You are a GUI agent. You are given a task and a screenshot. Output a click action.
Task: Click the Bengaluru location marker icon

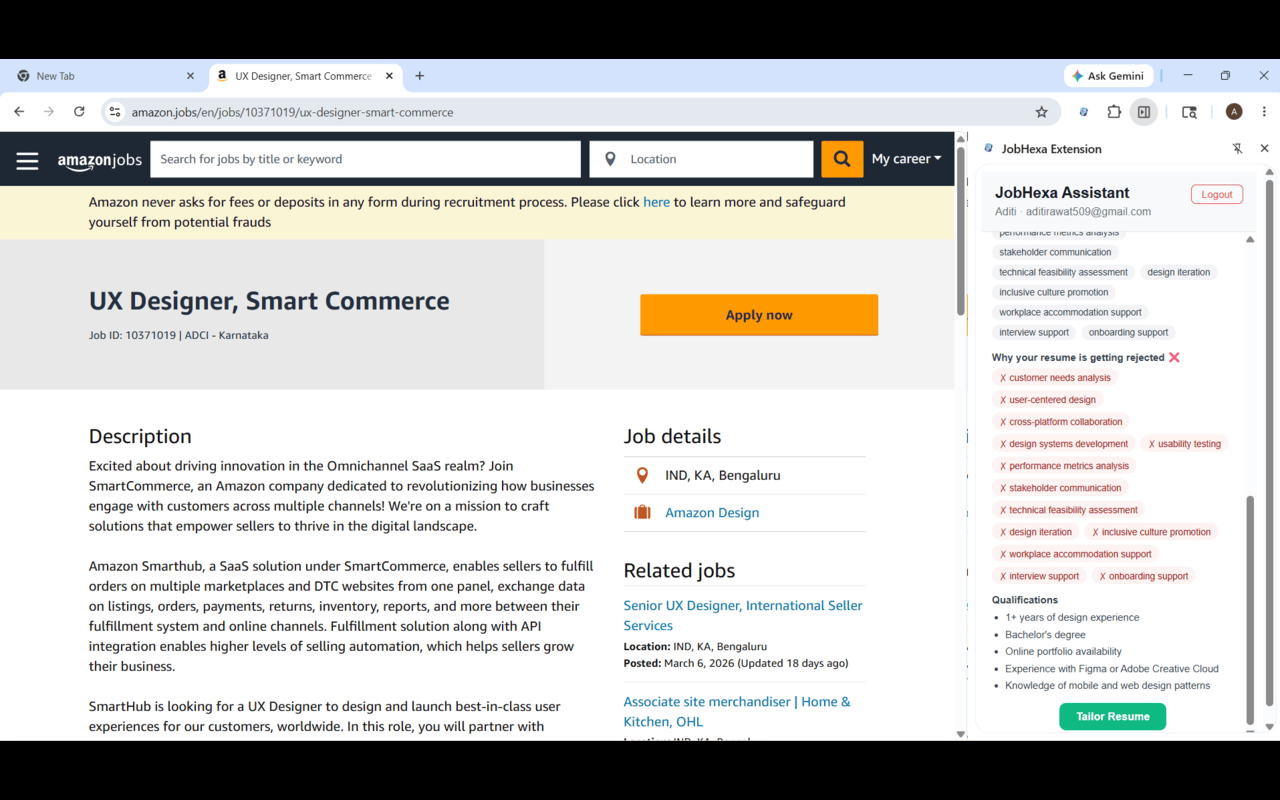[x=642, y=476]
